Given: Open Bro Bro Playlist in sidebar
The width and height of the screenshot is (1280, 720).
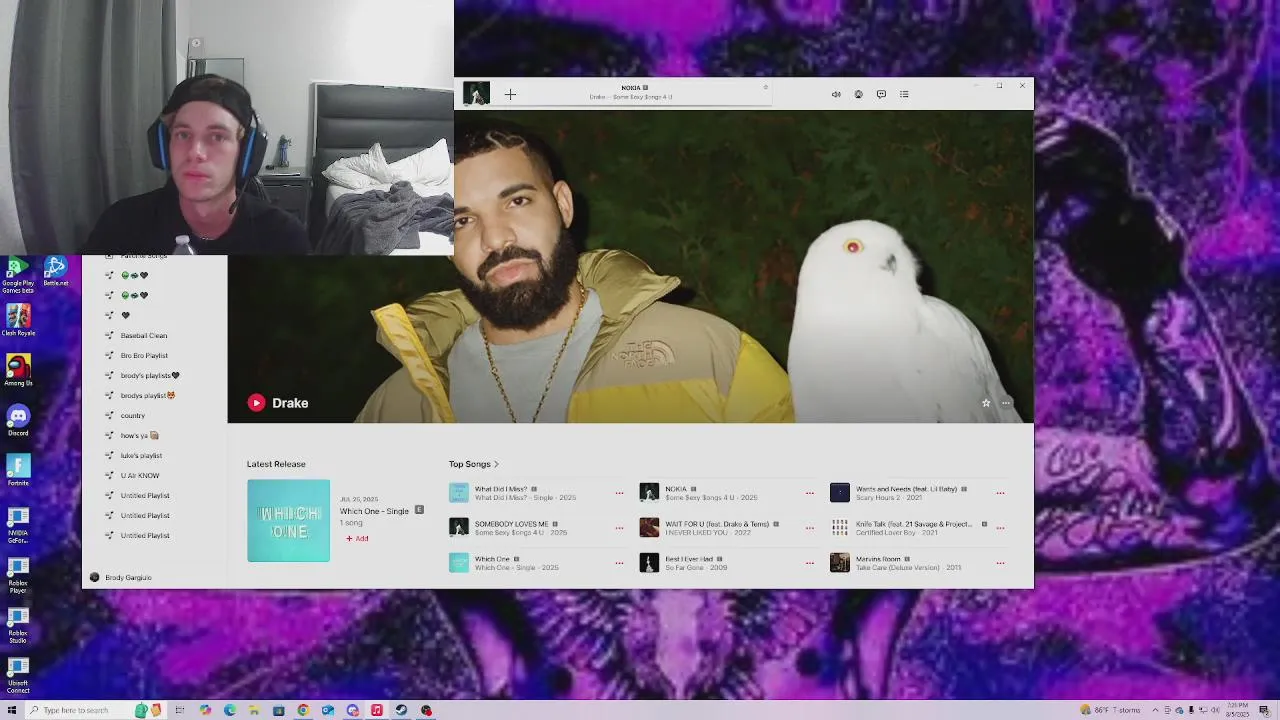Looking at the screenshot, I should (144, 356).
